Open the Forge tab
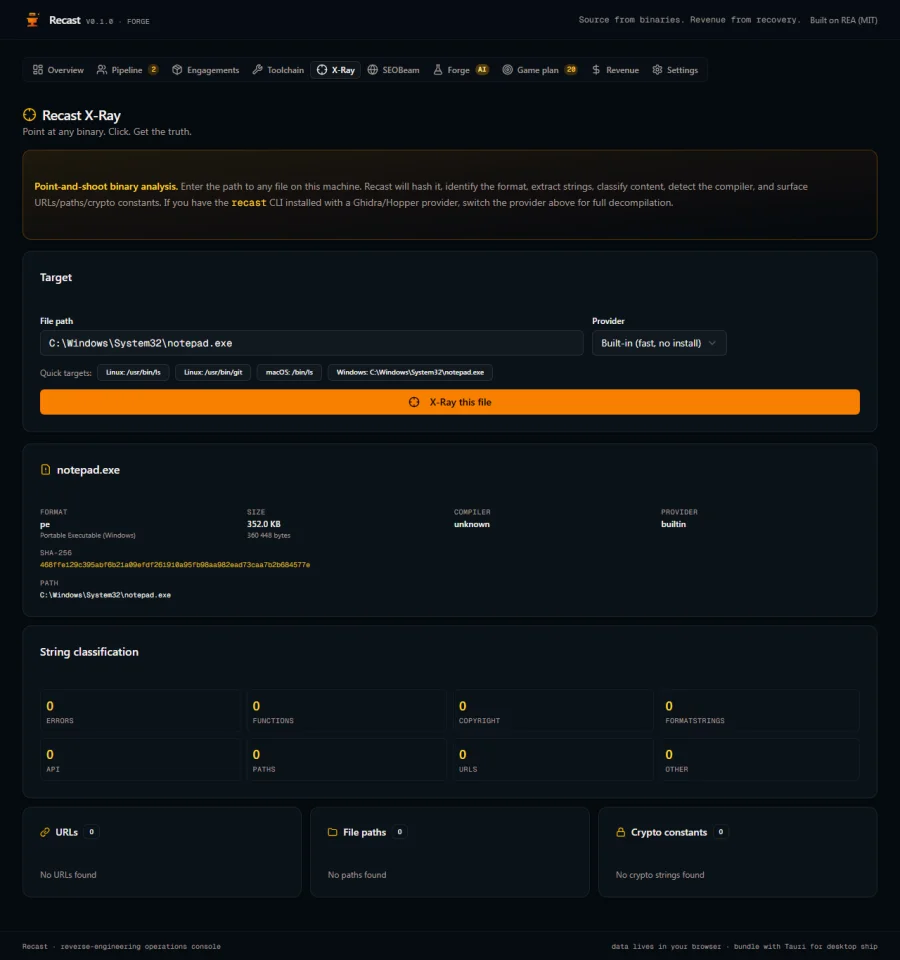The height and width of the screenshot is (960, 900). (460, 70)
